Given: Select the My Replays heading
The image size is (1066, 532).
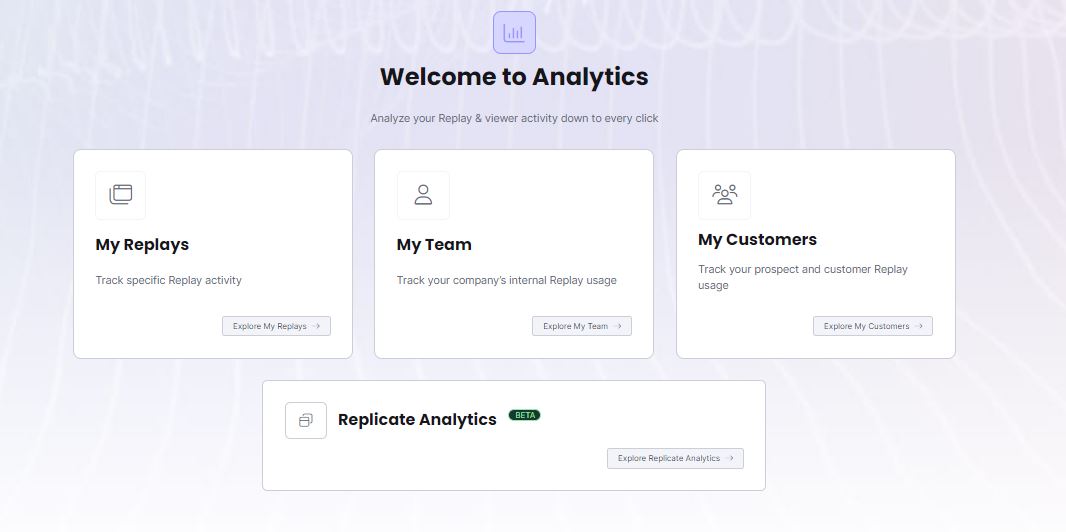Looking at the screenshot, I should [142, 245].
